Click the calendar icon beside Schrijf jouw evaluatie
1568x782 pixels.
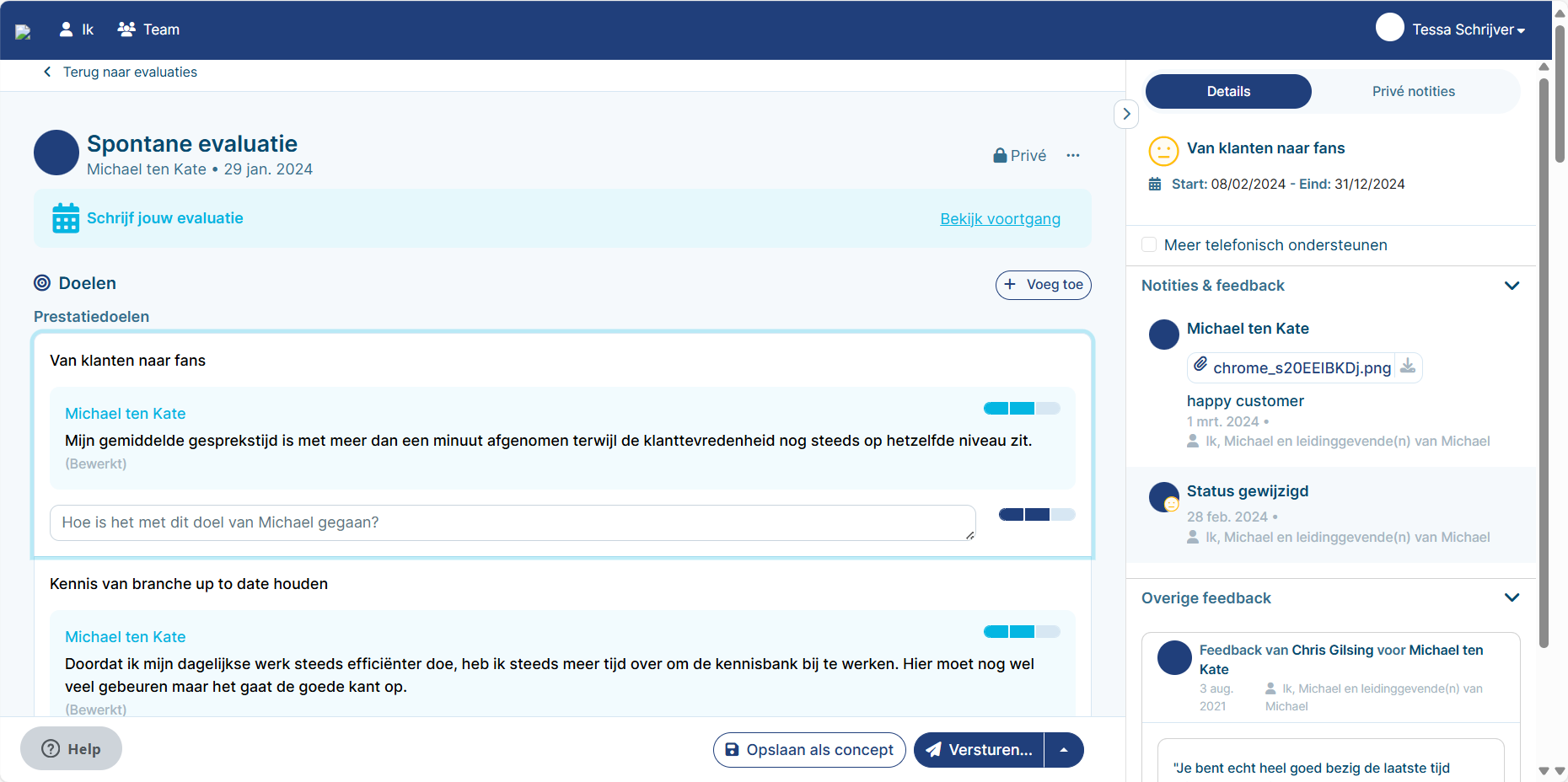(x=66, y=218)
